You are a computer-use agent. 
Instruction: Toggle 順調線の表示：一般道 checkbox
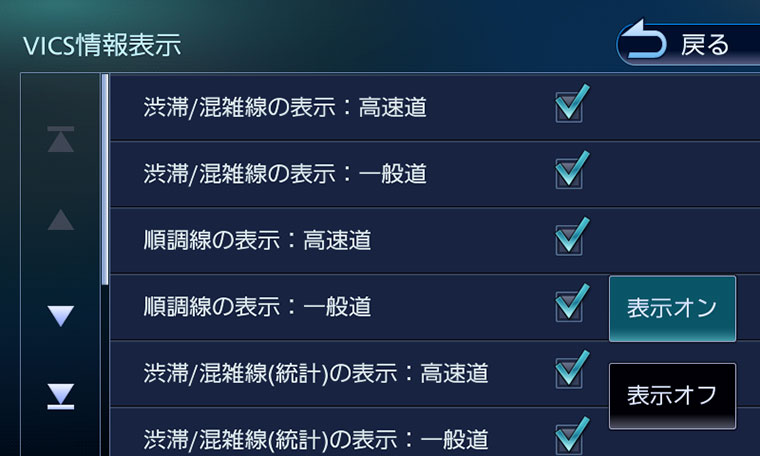tap(571, 303)
